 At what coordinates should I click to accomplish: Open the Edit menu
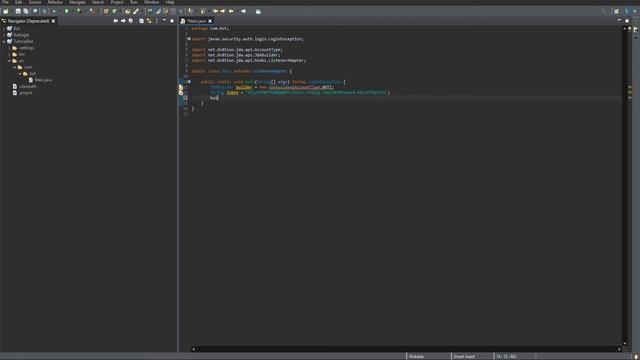pos(19,2)
